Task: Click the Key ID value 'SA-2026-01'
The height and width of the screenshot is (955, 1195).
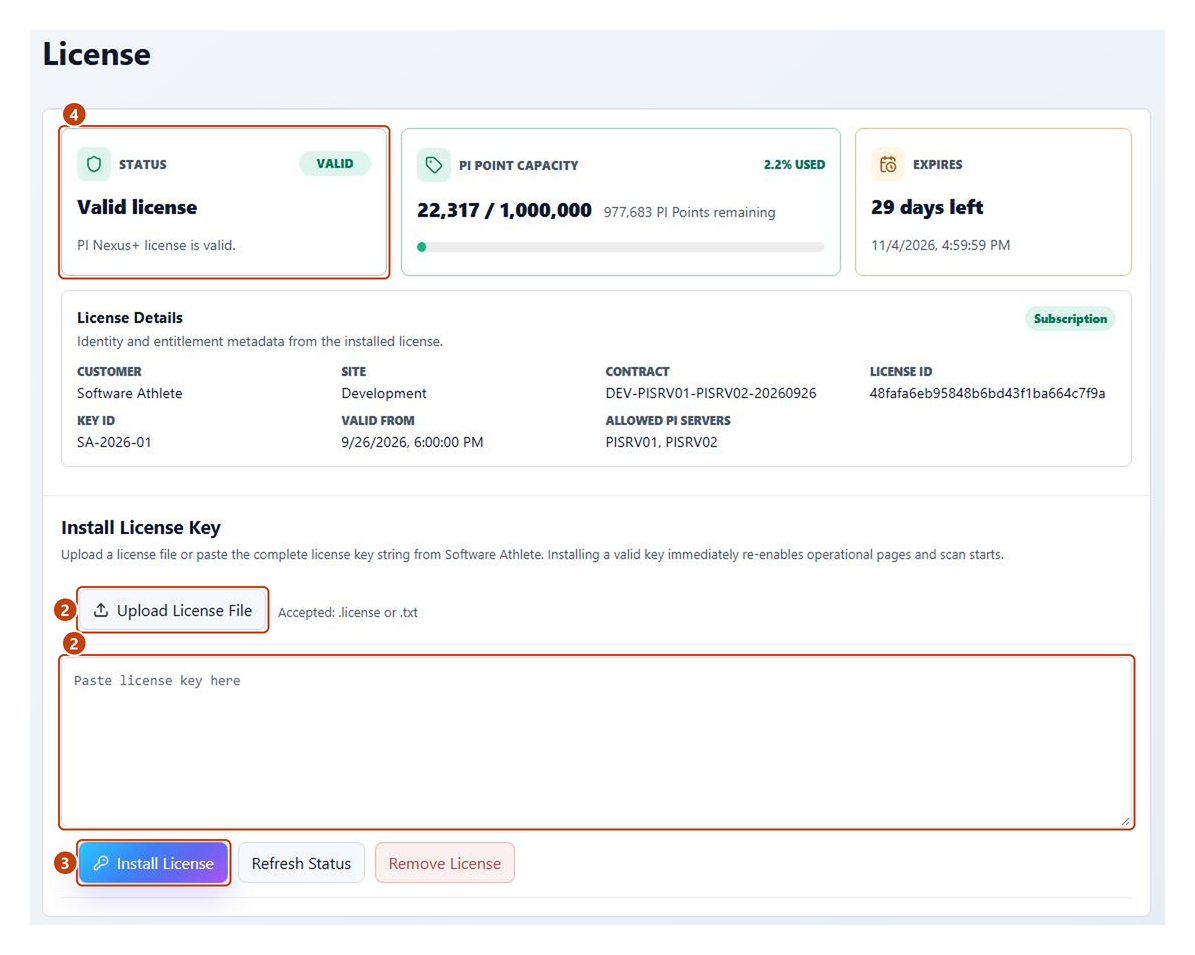Action: point(114,442)
